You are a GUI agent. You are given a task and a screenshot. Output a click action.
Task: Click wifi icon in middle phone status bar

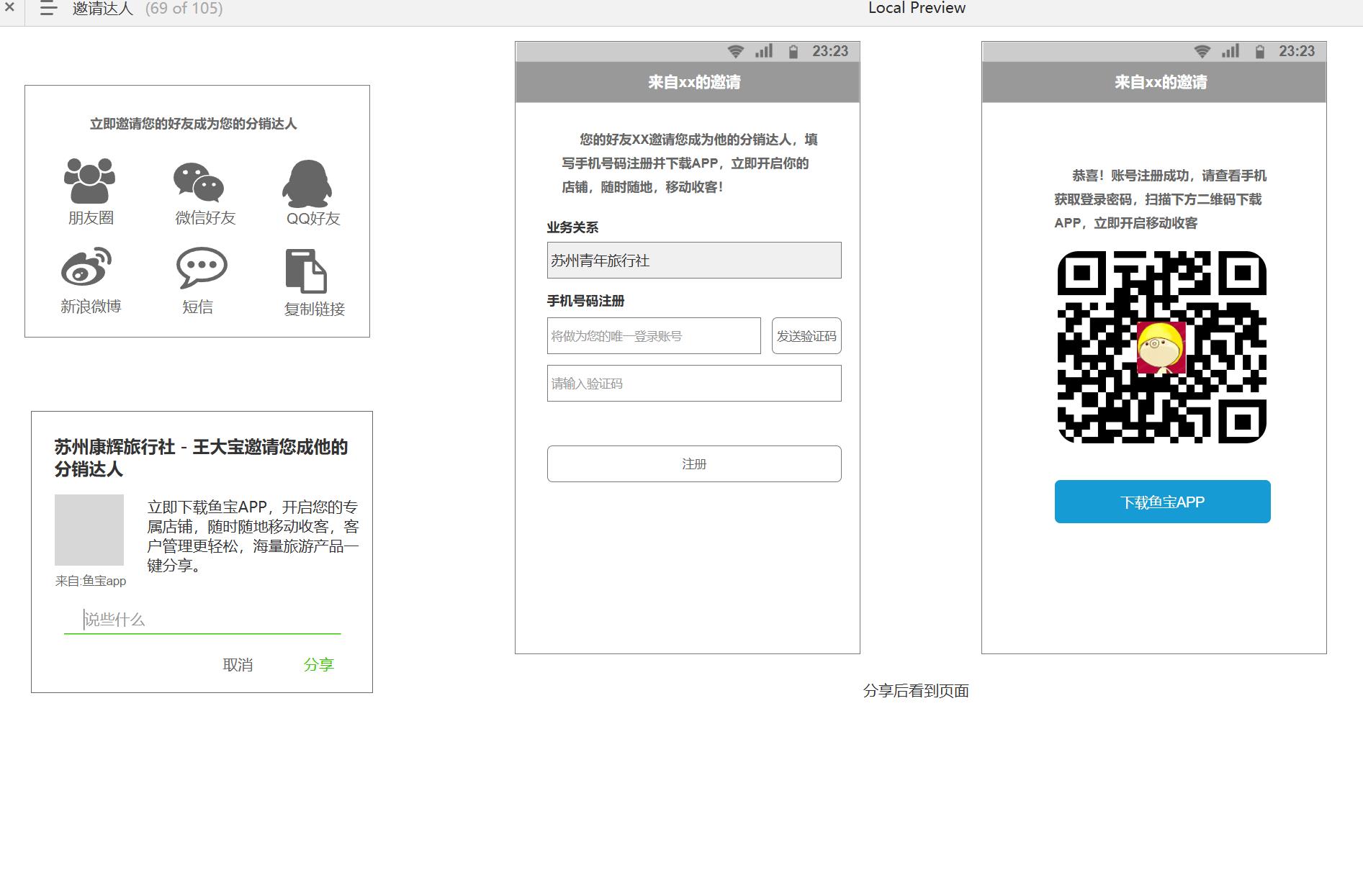click(735, 51)
